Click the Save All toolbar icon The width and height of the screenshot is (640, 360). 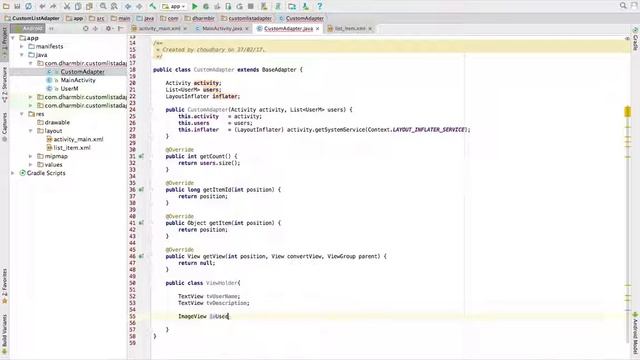pos(17,6)
